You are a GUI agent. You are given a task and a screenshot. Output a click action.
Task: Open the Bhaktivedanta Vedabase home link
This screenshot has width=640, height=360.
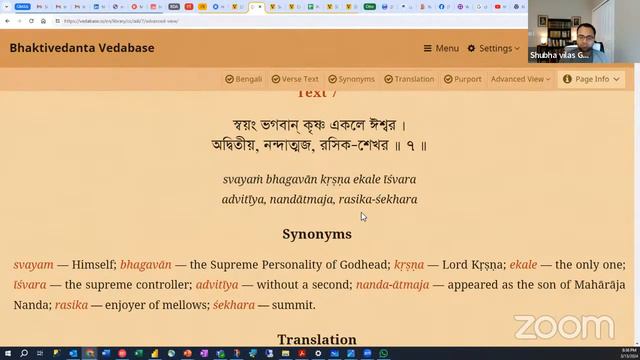[x=82, y=48]
